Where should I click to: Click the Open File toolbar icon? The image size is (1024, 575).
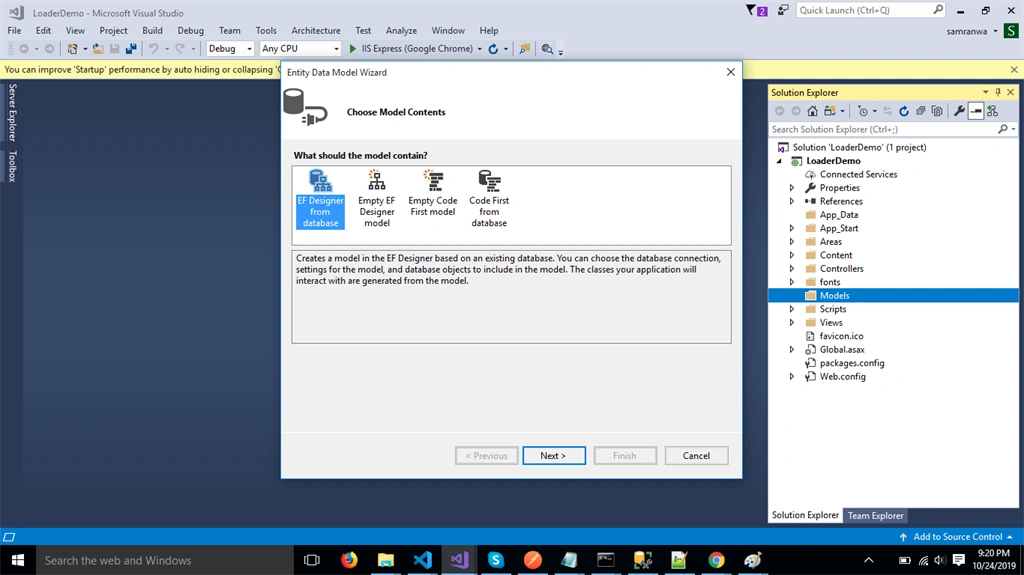[98, 49]
